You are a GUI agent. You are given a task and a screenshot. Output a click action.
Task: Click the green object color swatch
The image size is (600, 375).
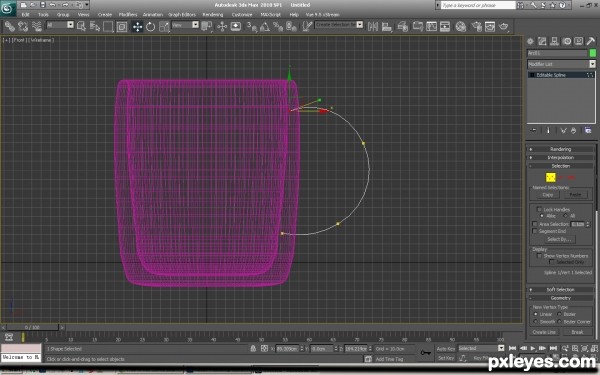[593, 53]
